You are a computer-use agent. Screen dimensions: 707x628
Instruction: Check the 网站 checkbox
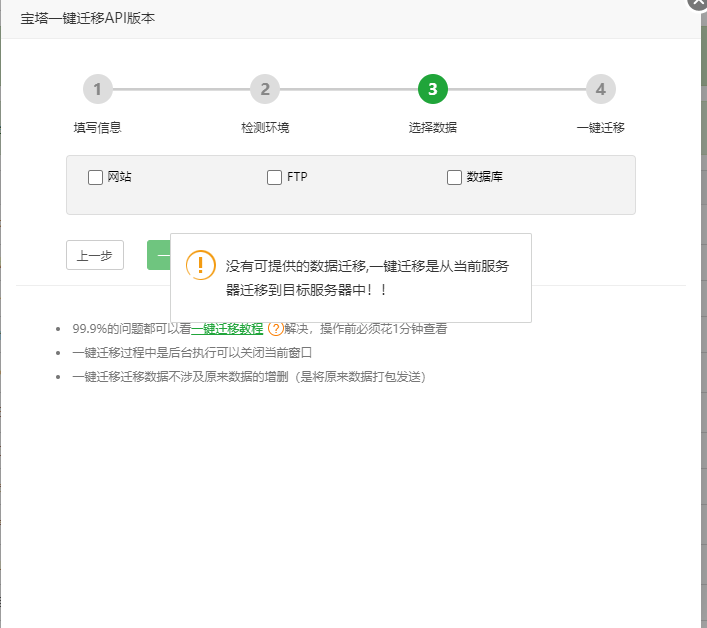click(95, 177)
